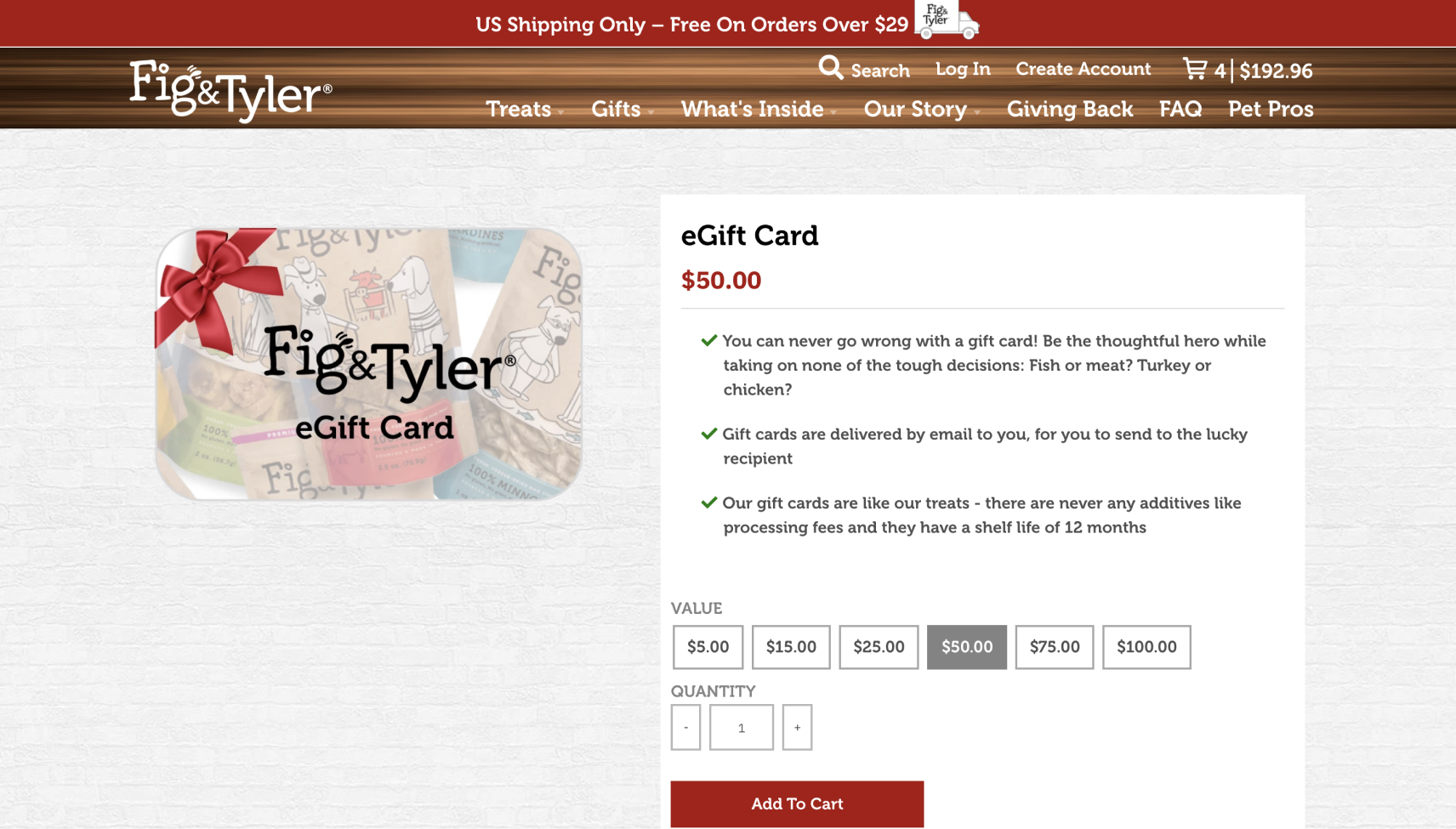The image size is (1456, 829).
Task: Click the Create Account link
Action: pyautogui.click(x=1083, y=69)
